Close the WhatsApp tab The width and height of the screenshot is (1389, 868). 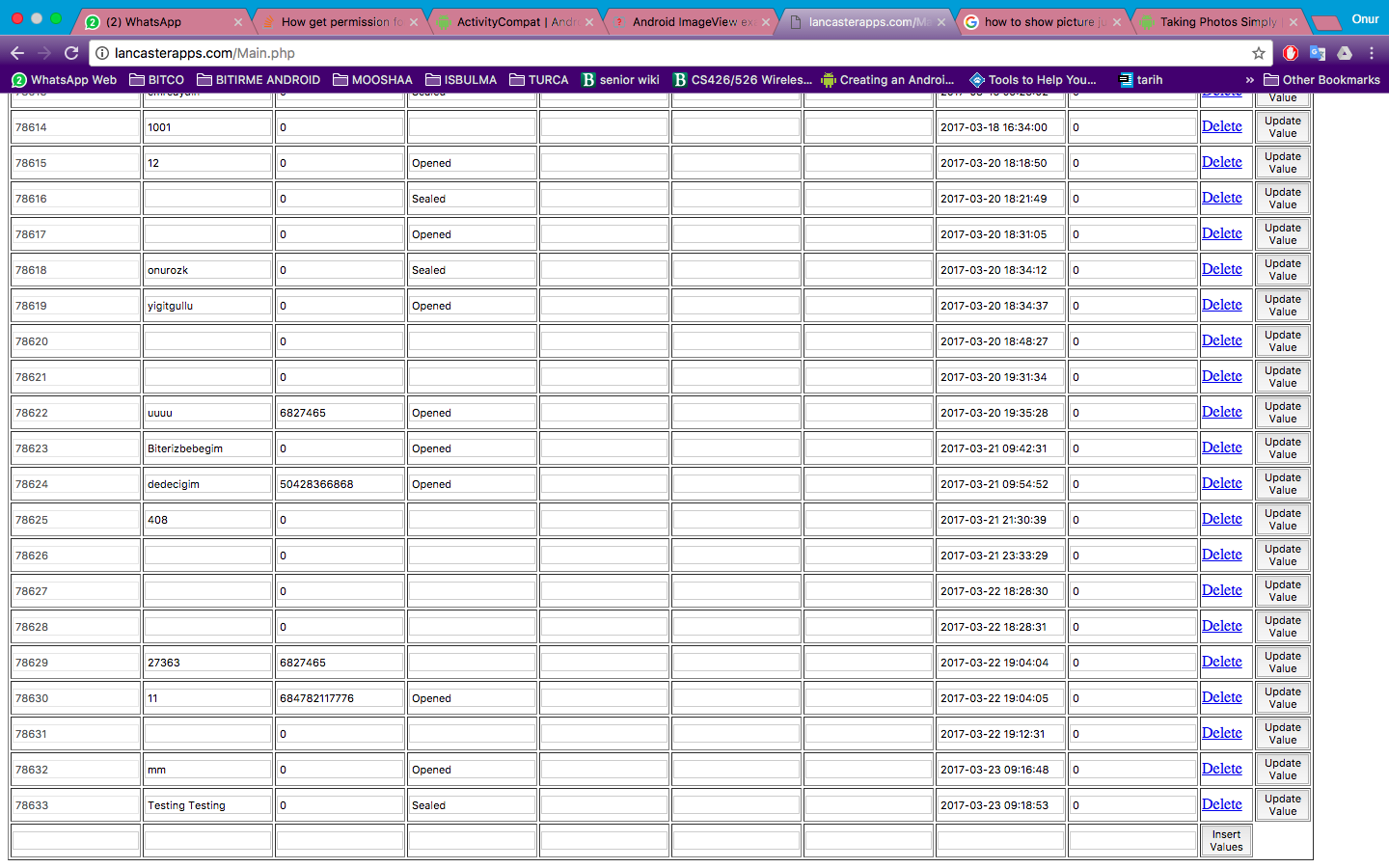(238, 22)
